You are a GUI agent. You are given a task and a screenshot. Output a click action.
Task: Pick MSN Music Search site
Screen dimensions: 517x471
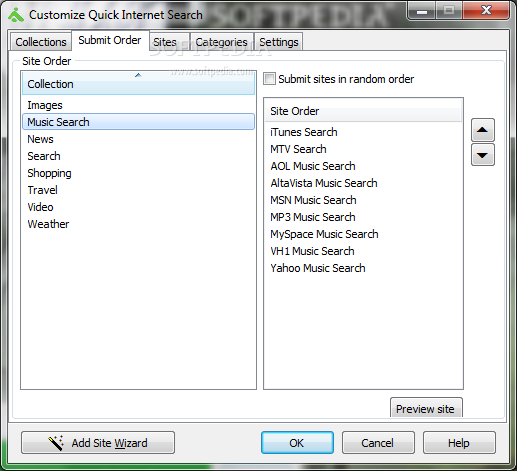[363, 200]
